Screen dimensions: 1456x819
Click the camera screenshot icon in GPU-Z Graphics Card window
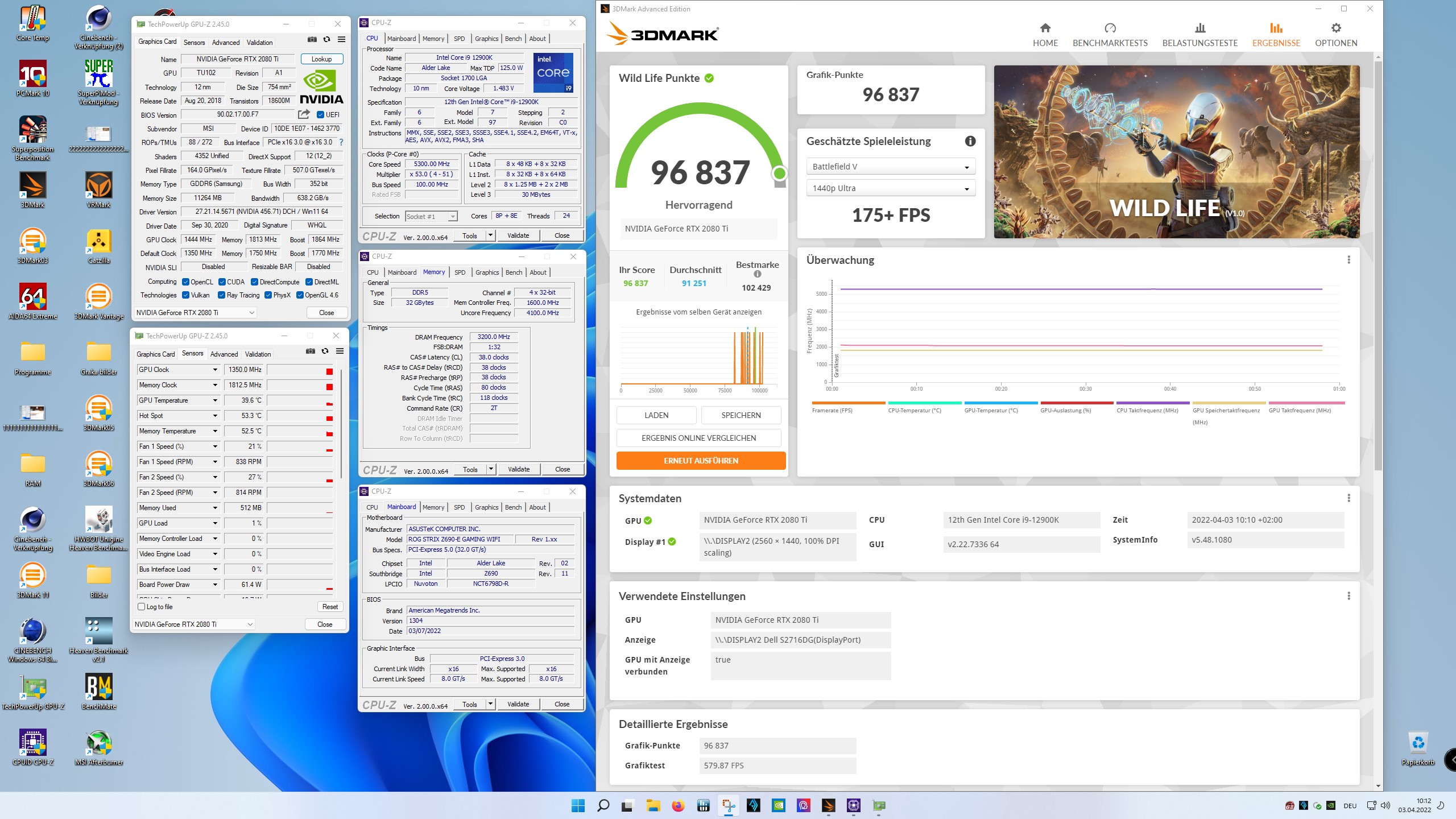click(312, 40)
